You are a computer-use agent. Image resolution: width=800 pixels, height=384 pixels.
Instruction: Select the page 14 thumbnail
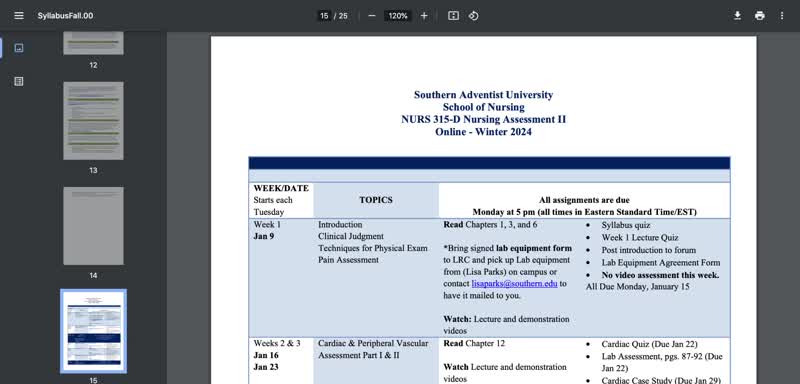click(x=93, y=226)
